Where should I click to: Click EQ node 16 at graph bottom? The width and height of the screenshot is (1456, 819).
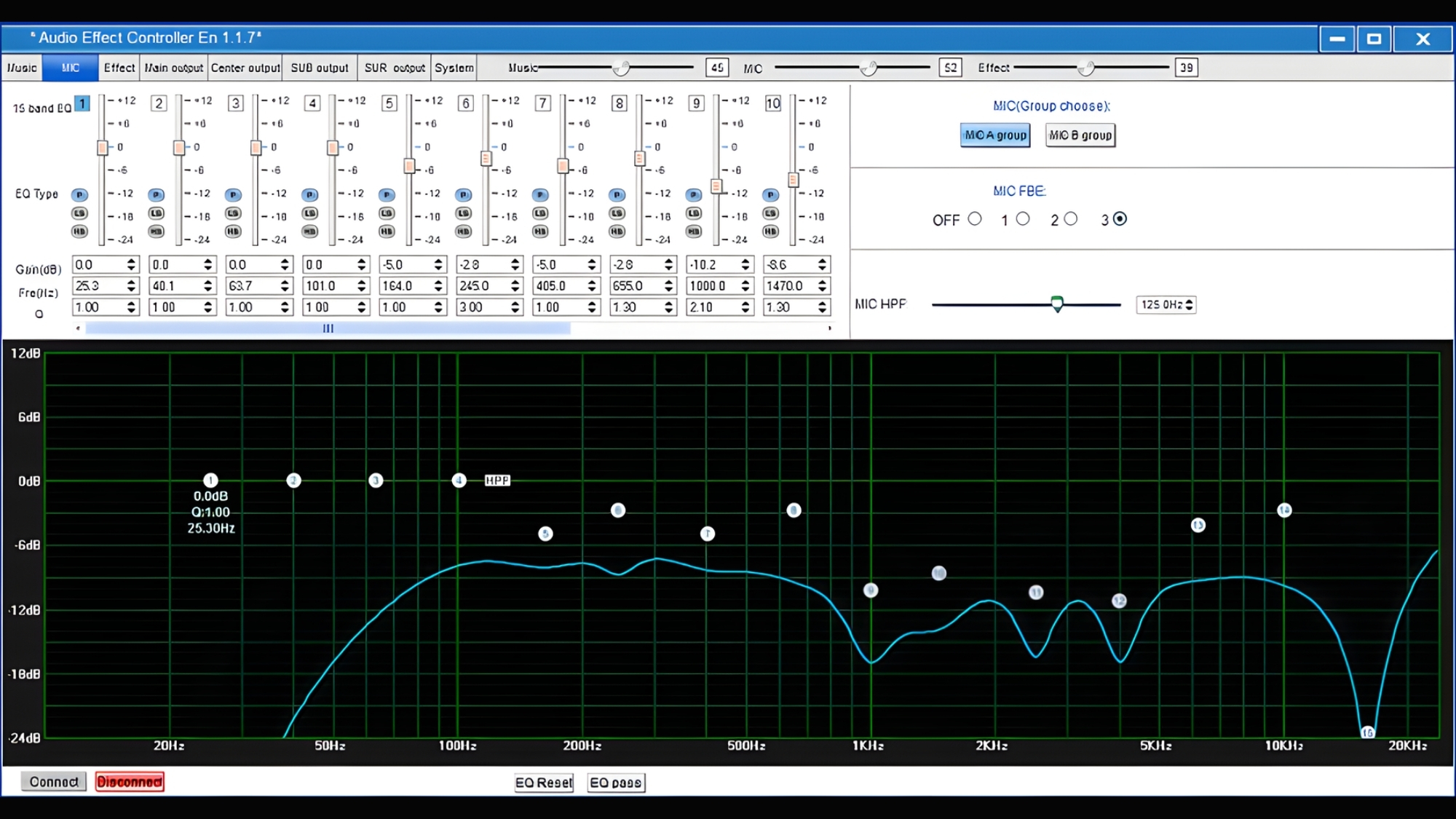tap(1367, 732)
